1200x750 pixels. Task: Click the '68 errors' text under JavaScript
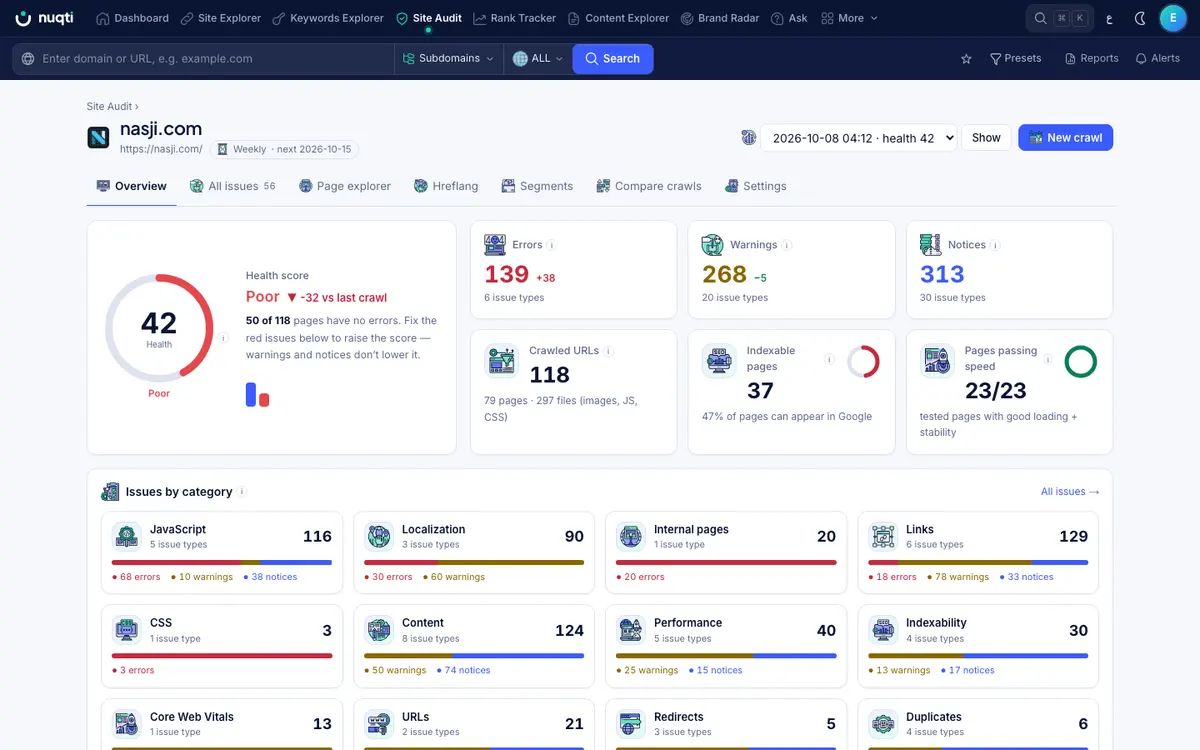140,577
